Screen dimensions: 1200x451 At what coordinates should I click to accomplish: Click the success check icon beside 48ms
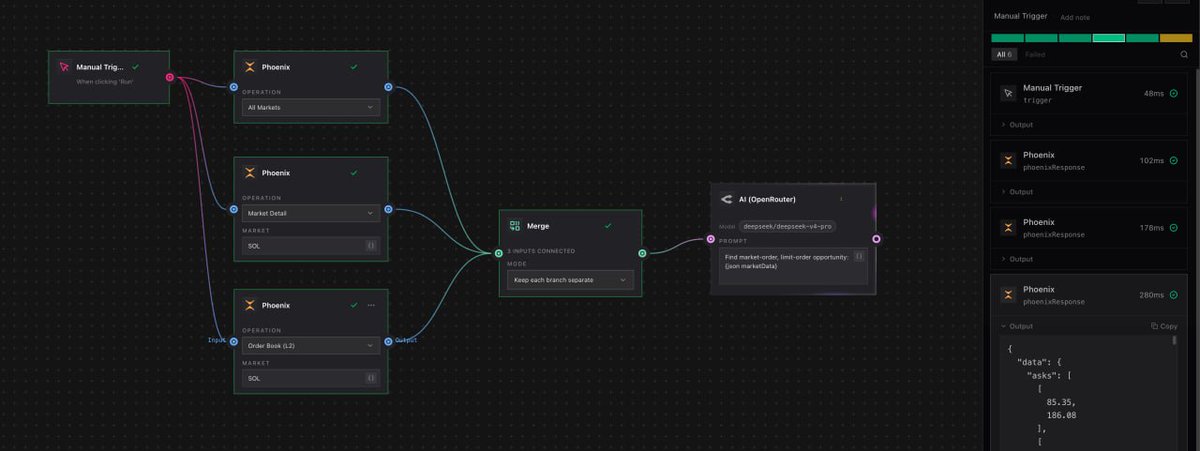pos(1173,93)
